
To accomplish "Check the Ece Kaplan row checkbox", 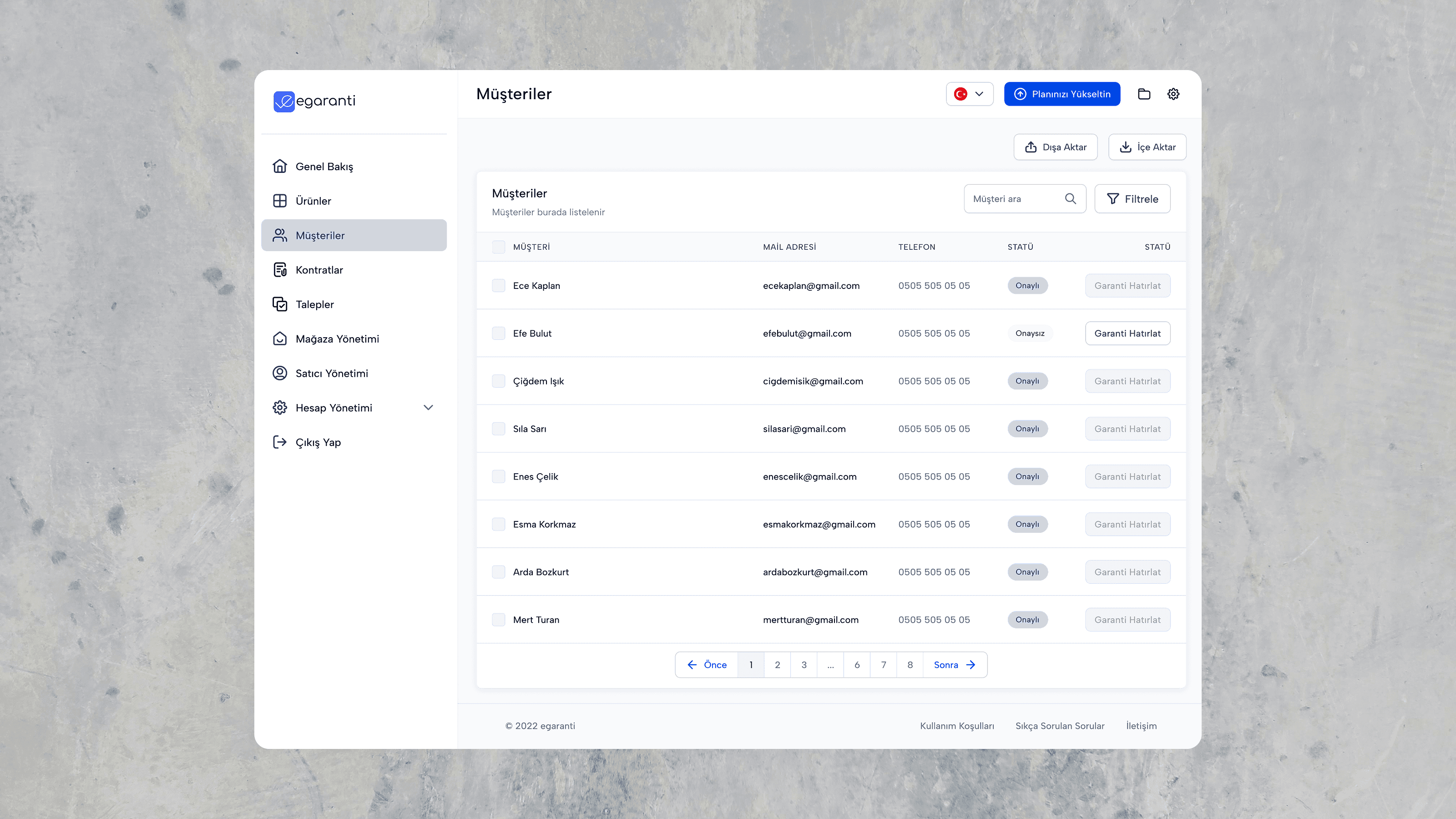I will [x=498, y=285].
